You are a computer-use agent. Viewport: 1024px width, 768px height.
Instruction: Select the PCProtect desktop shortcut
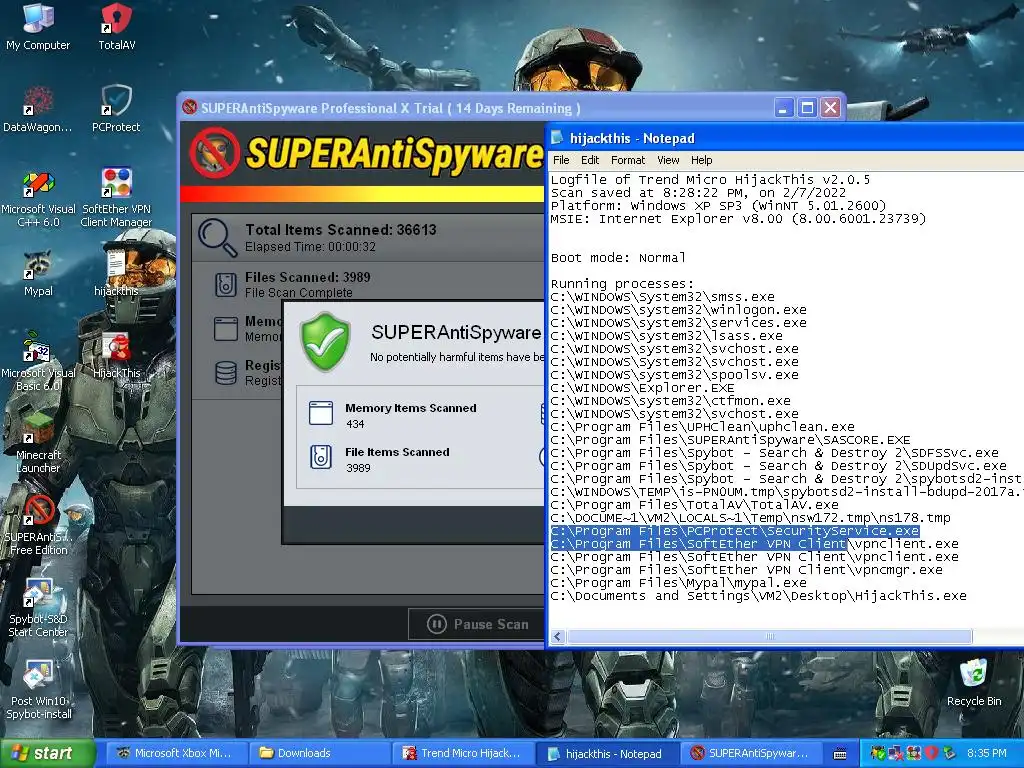116,108
